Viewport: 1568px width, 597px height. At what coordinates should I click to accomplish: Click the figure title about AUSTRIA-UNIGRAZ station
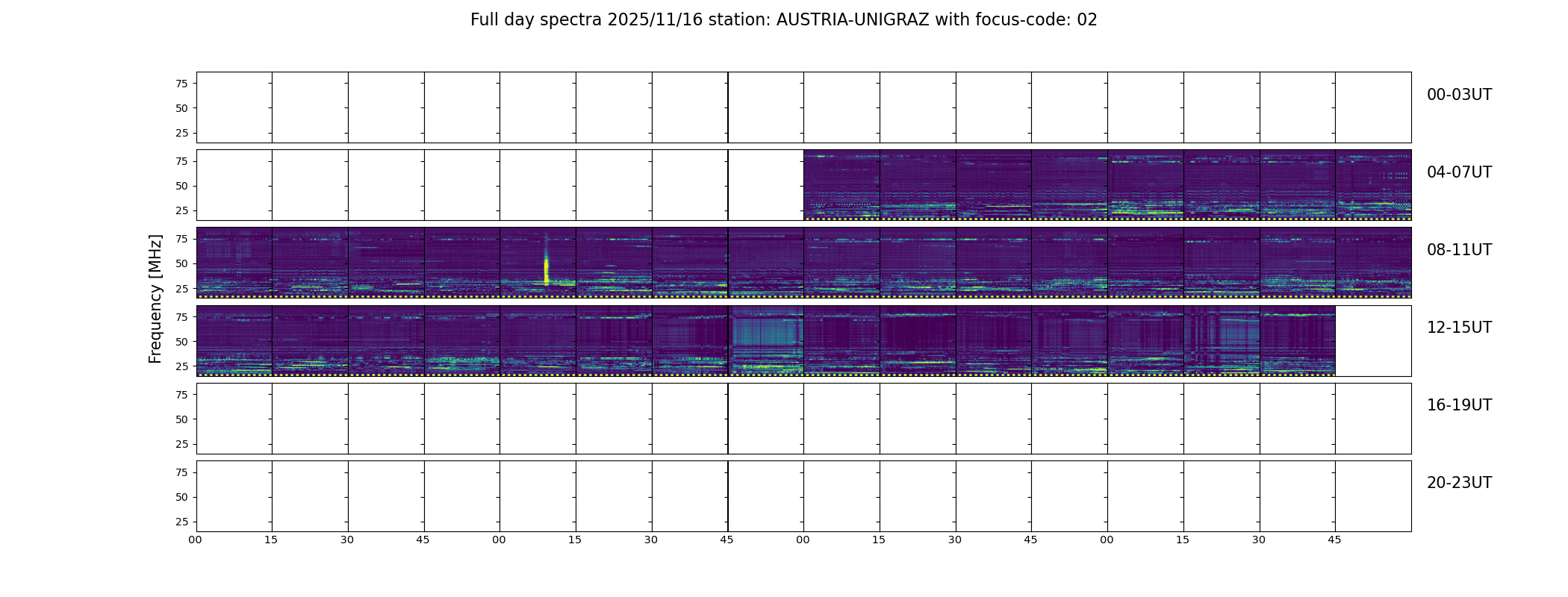coord(783,20)
